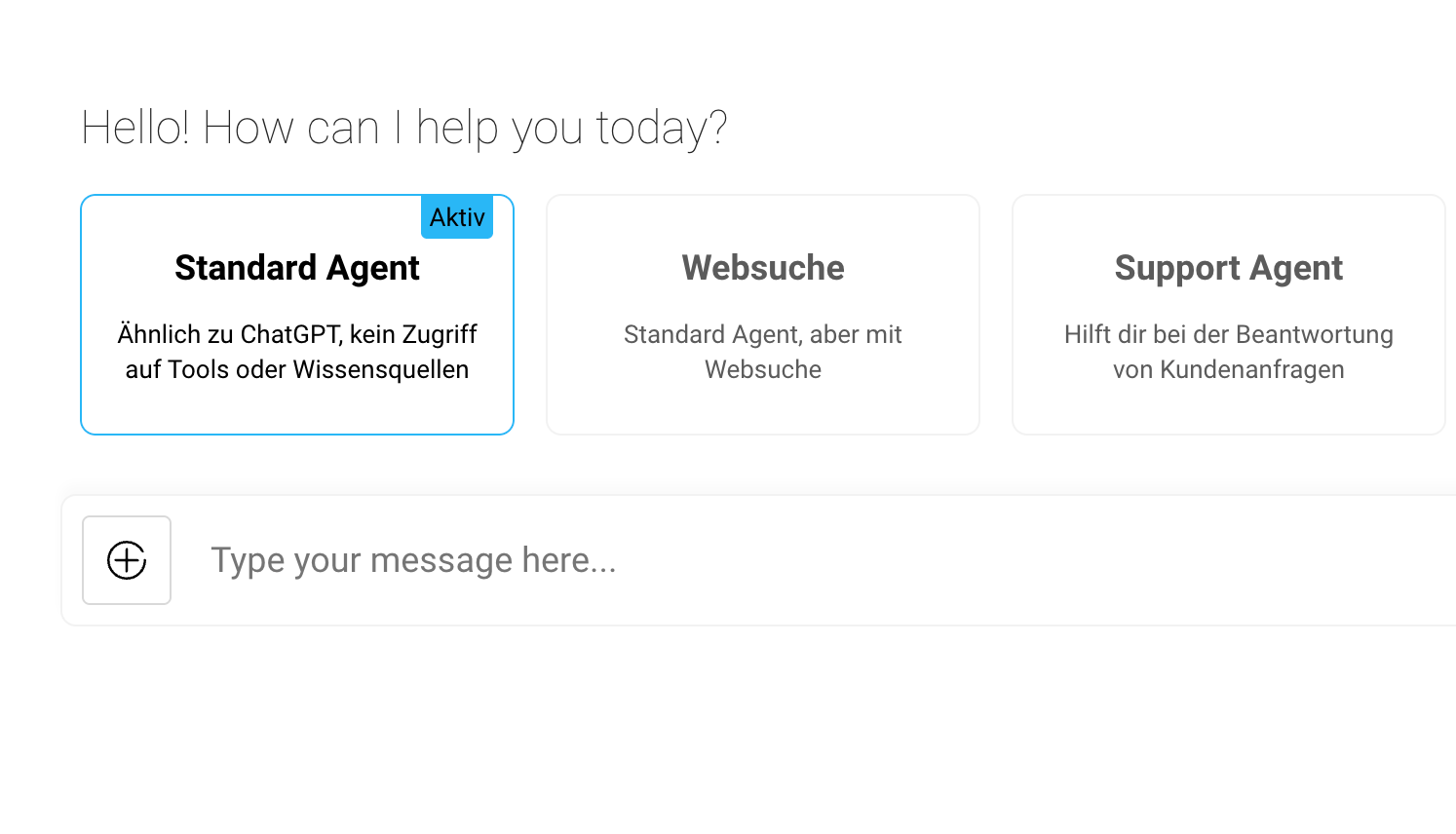Click the word "ChatGPT" in Standard Agent description

click(290, 334)
